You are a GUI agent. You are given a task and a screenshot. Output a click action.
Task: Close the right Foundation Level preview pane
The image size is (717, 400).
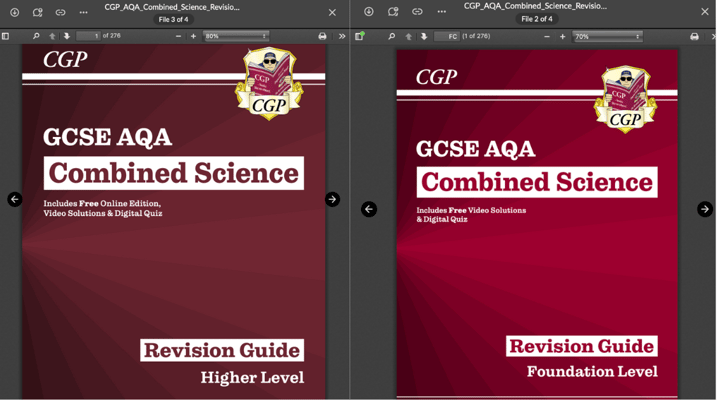(x=705, y=12)
